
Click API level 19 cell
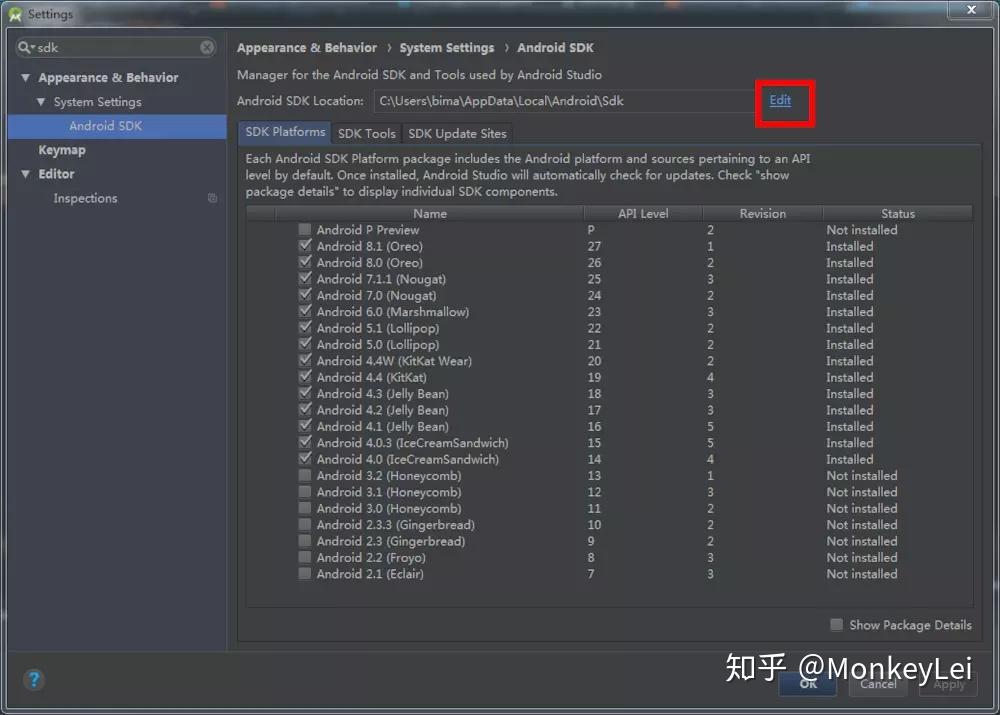coord(594,377)
